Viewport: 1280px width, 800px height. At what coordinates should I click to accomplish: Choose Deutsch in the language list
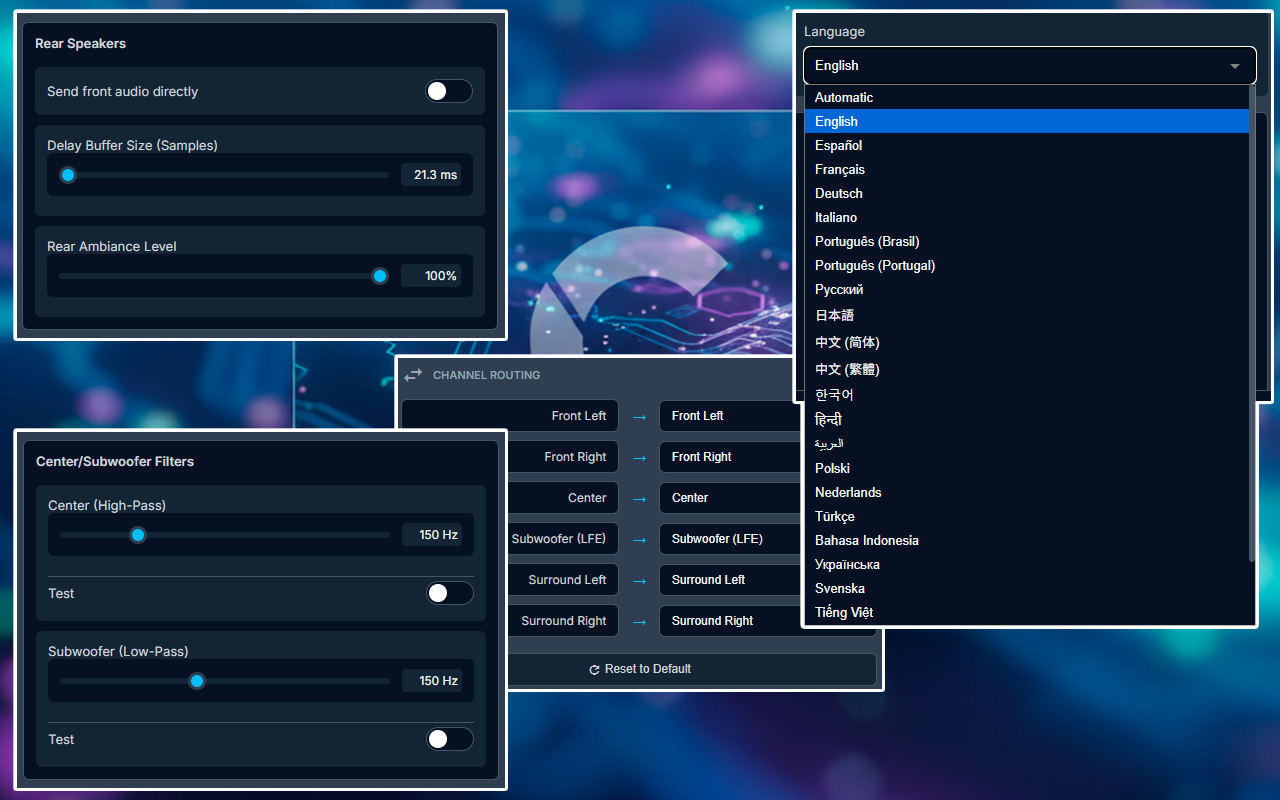pyautogui.click(x=839, y=194)
